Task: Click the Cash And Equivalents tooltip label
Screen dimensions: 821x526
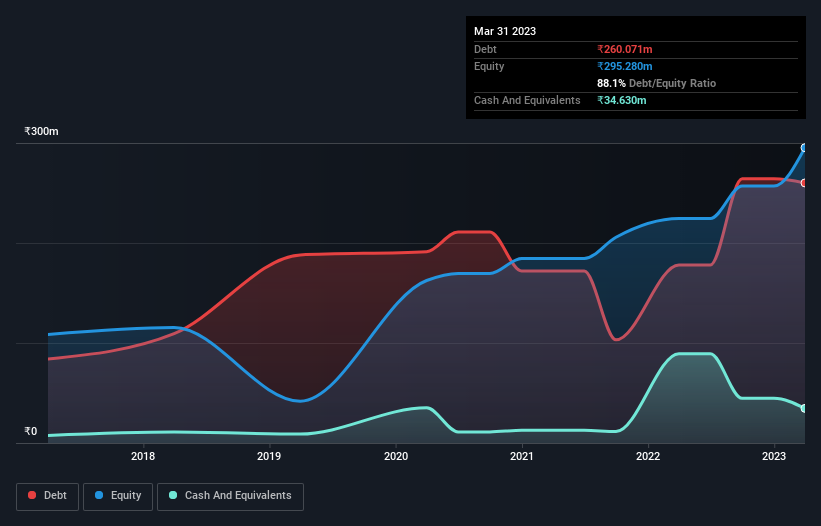Action: click(527, 100)
